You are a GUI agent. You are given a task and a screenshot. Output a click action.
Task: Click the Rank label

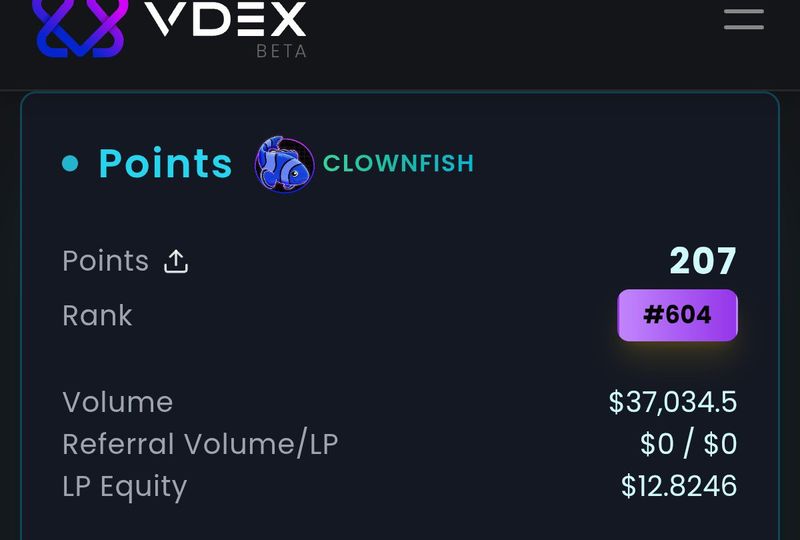pos(97,316)
